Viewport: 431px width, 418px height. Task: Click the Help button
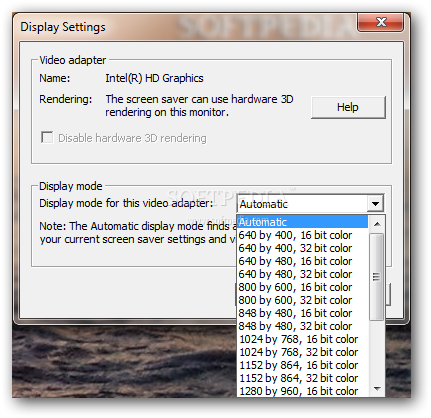[x=348, y=107]
